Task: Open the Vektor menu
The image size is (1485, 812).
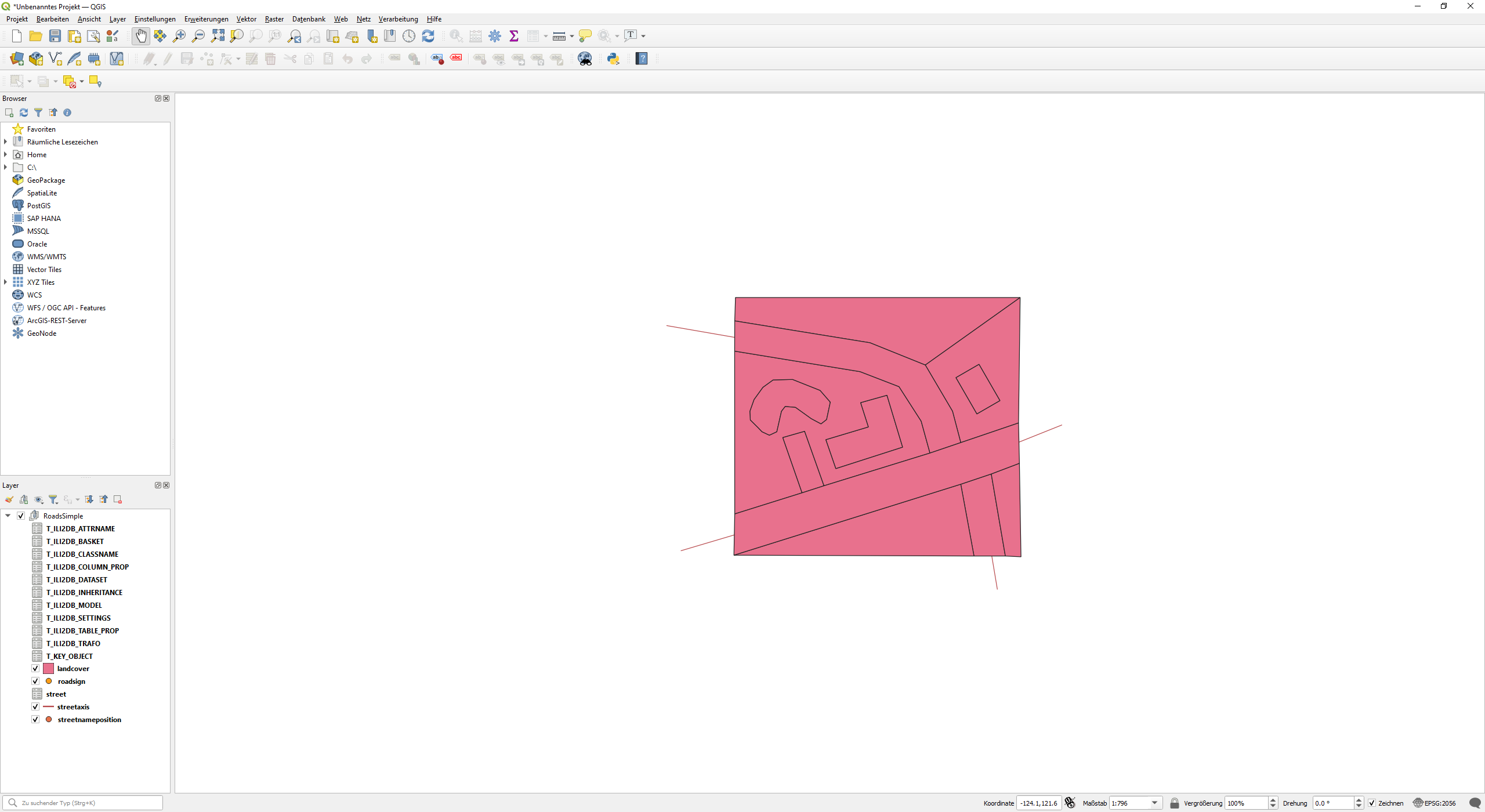Action: coord(246,19)
